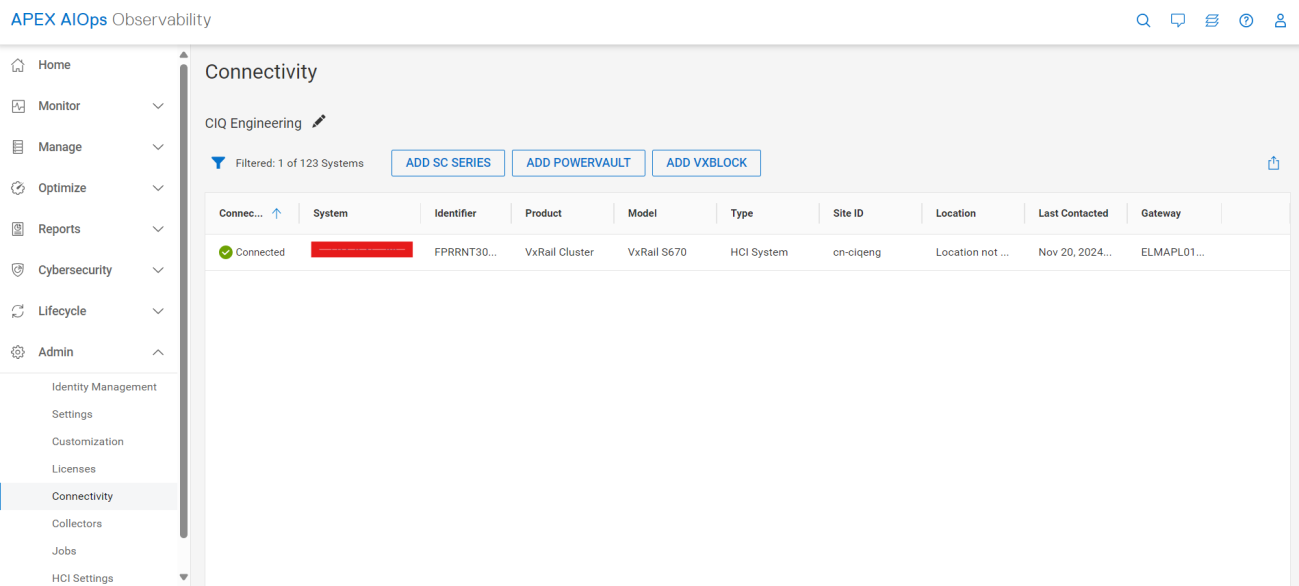
Task: Sort by the Model column header
Action: (x=642, y=213)
